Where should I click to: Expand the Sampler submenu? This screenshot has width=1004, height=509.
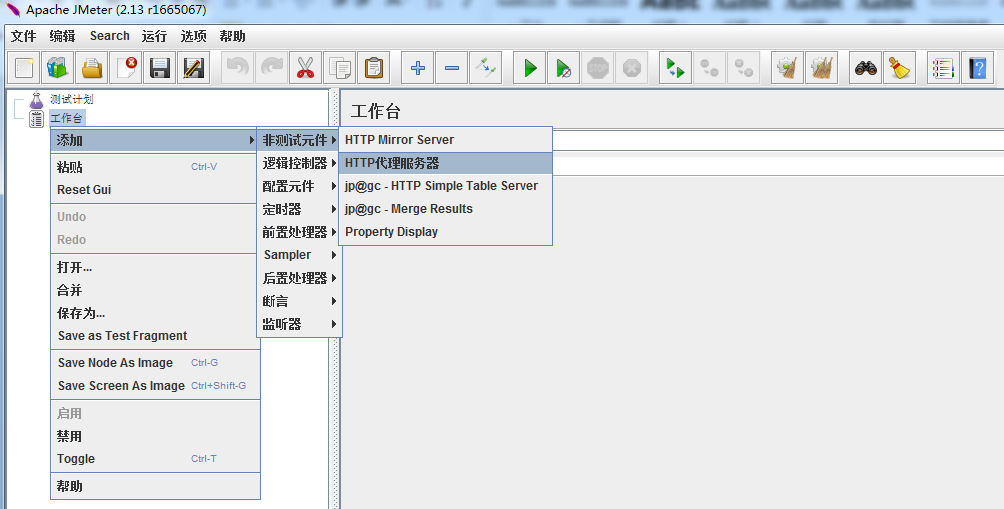pyautogui.click(x=299, y=255)
